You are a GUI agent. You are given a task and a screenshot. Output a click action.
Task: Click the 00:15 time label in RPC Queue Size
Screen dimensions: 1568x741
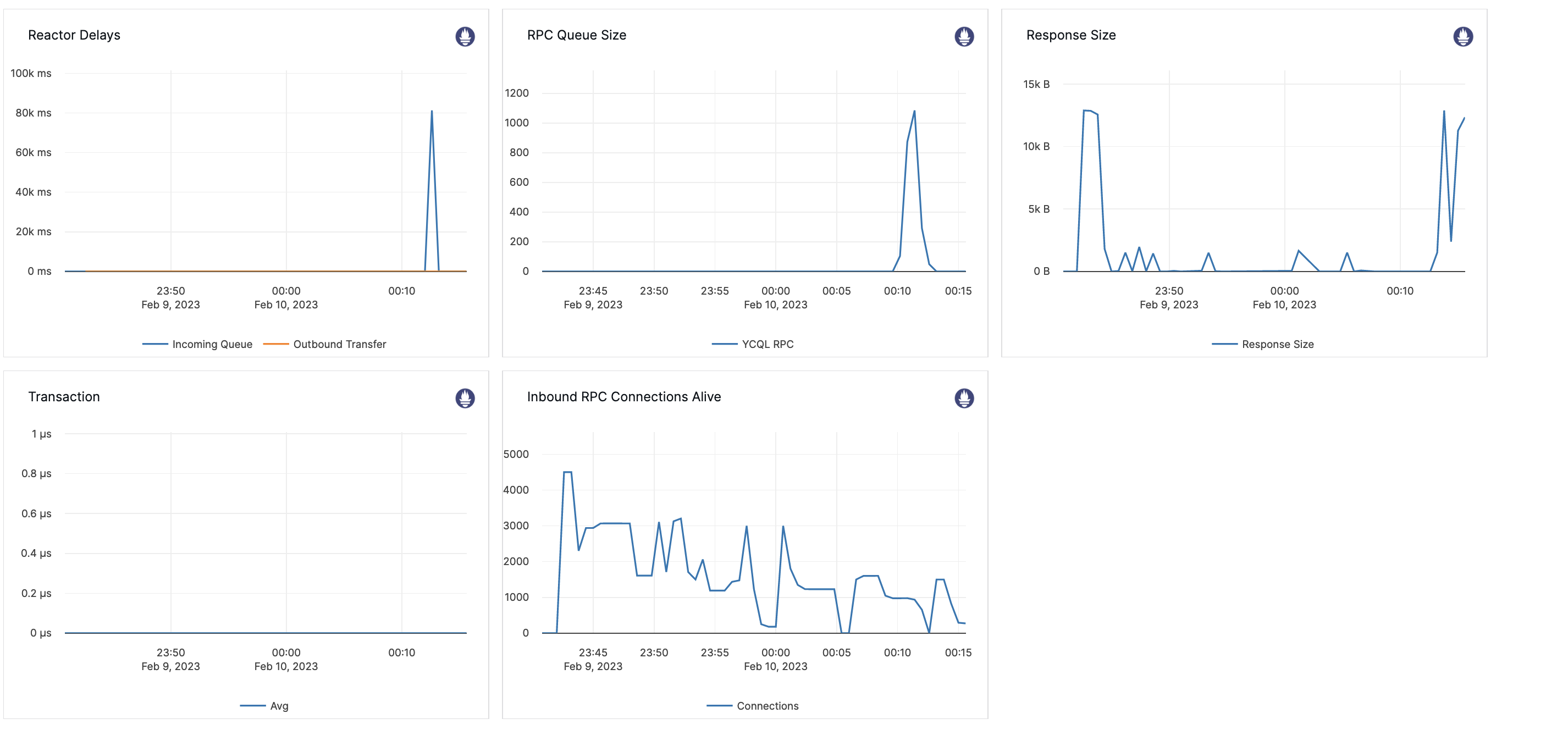pyautogui.click(x=958, y=291)
